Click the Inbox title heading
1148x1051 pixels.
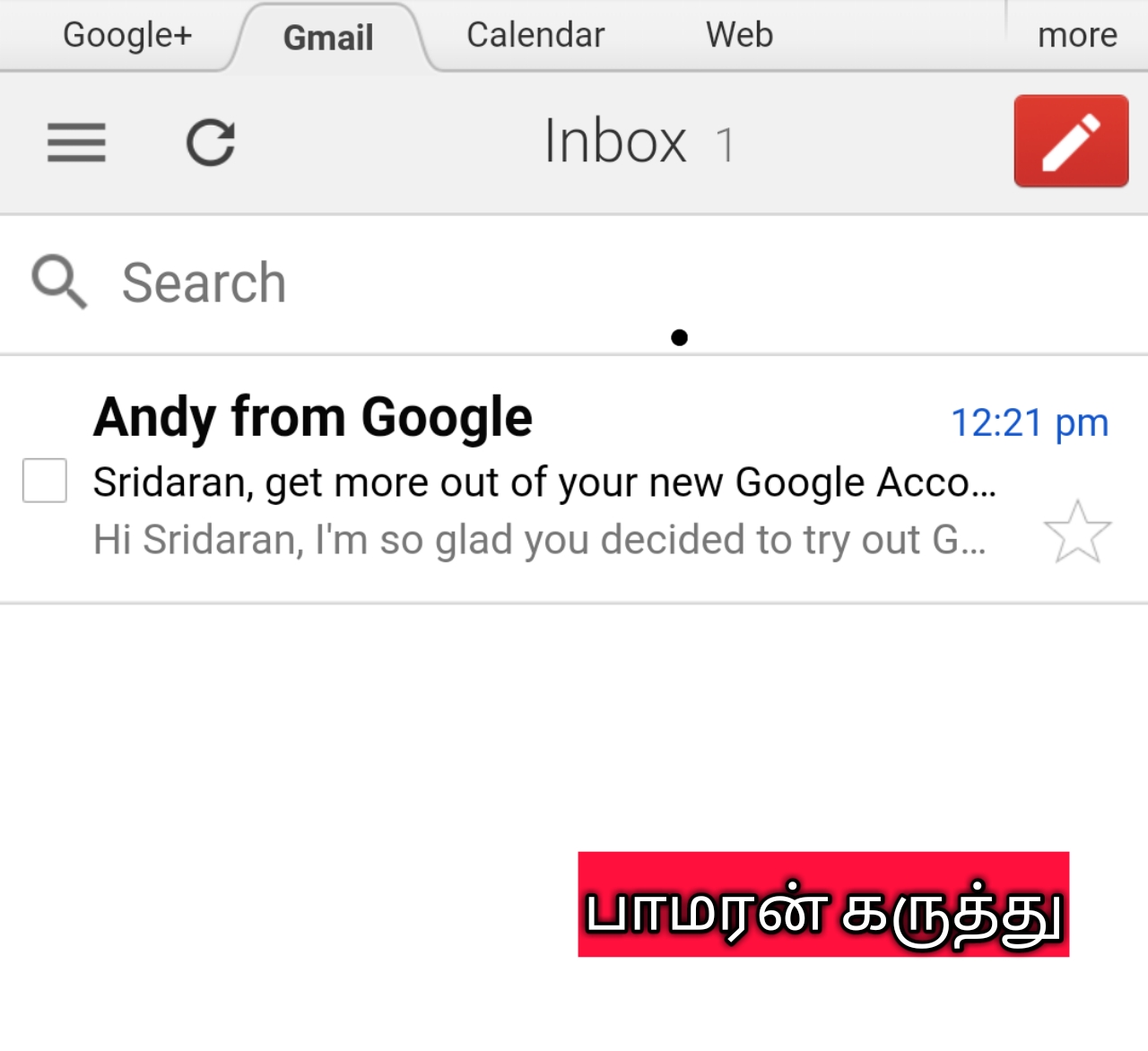click(615, 142)
